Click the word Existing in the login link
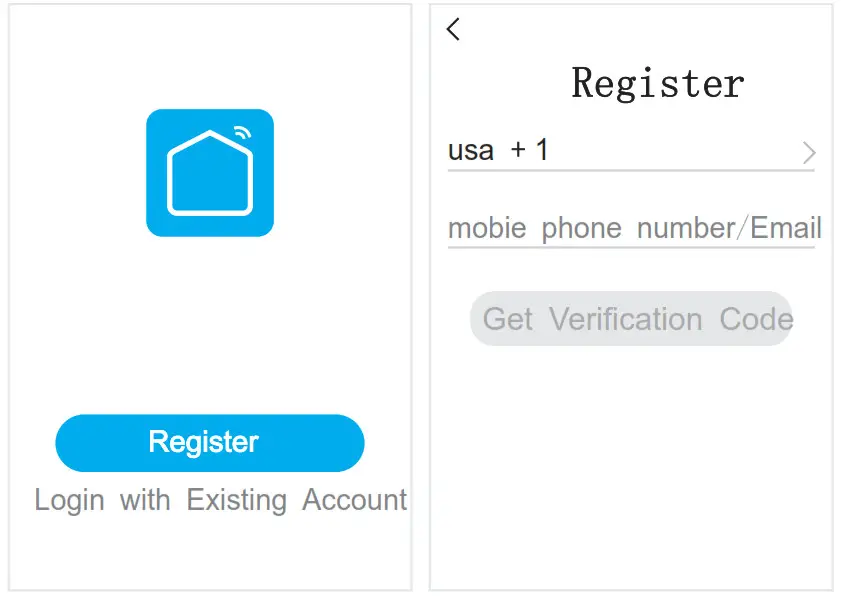The image size is (841, 597). [237, 500]
